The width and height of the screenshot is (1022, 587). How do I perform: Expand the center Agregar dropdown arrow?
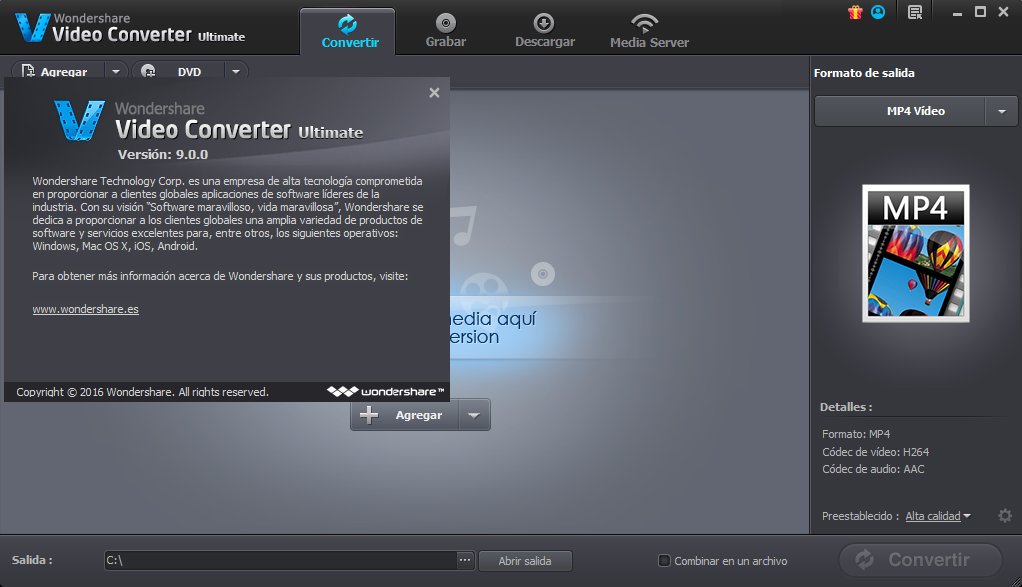coord(474,415)
